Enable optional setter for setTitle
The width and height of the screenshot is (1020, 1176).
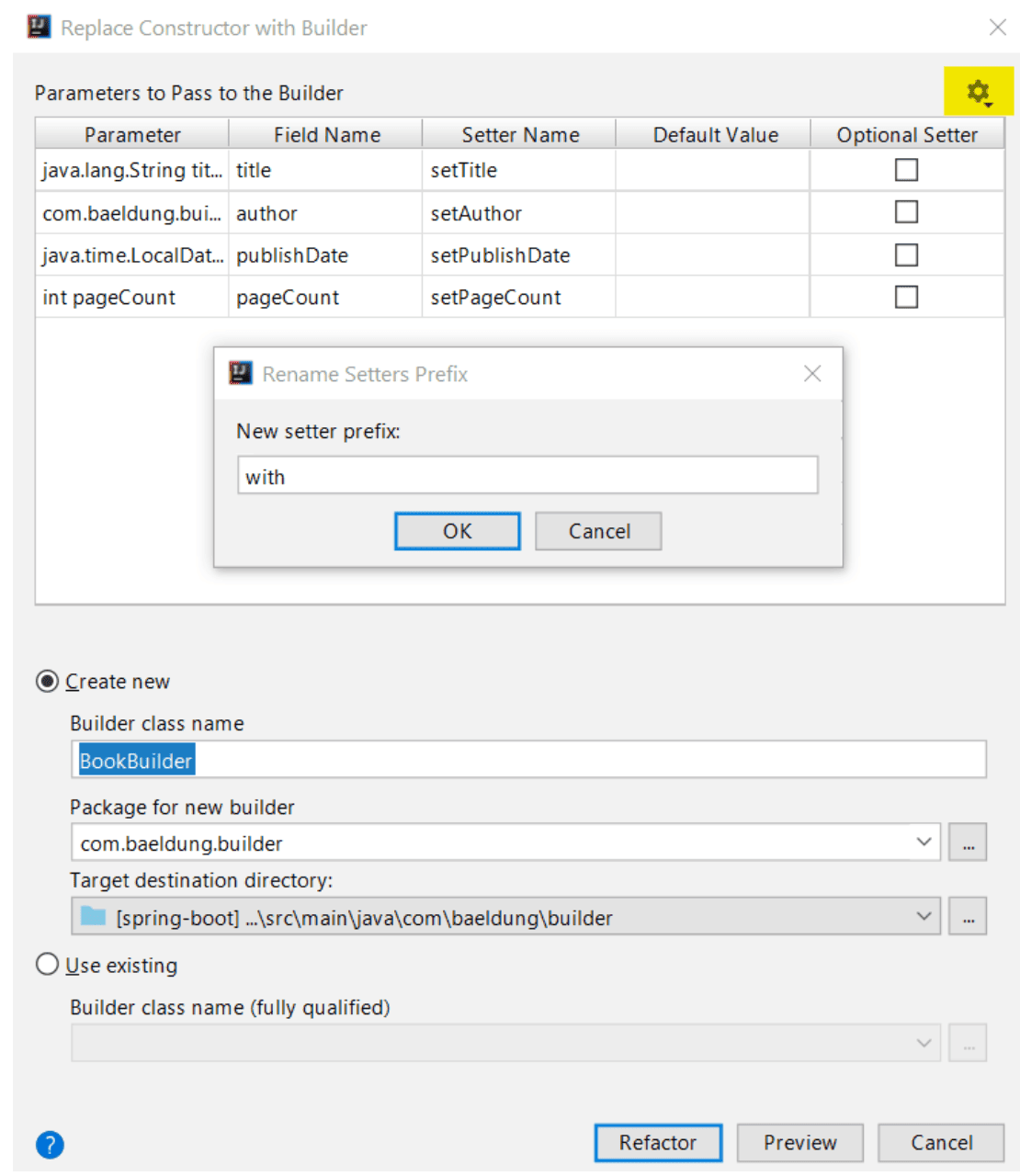click(x=906, y=170)
